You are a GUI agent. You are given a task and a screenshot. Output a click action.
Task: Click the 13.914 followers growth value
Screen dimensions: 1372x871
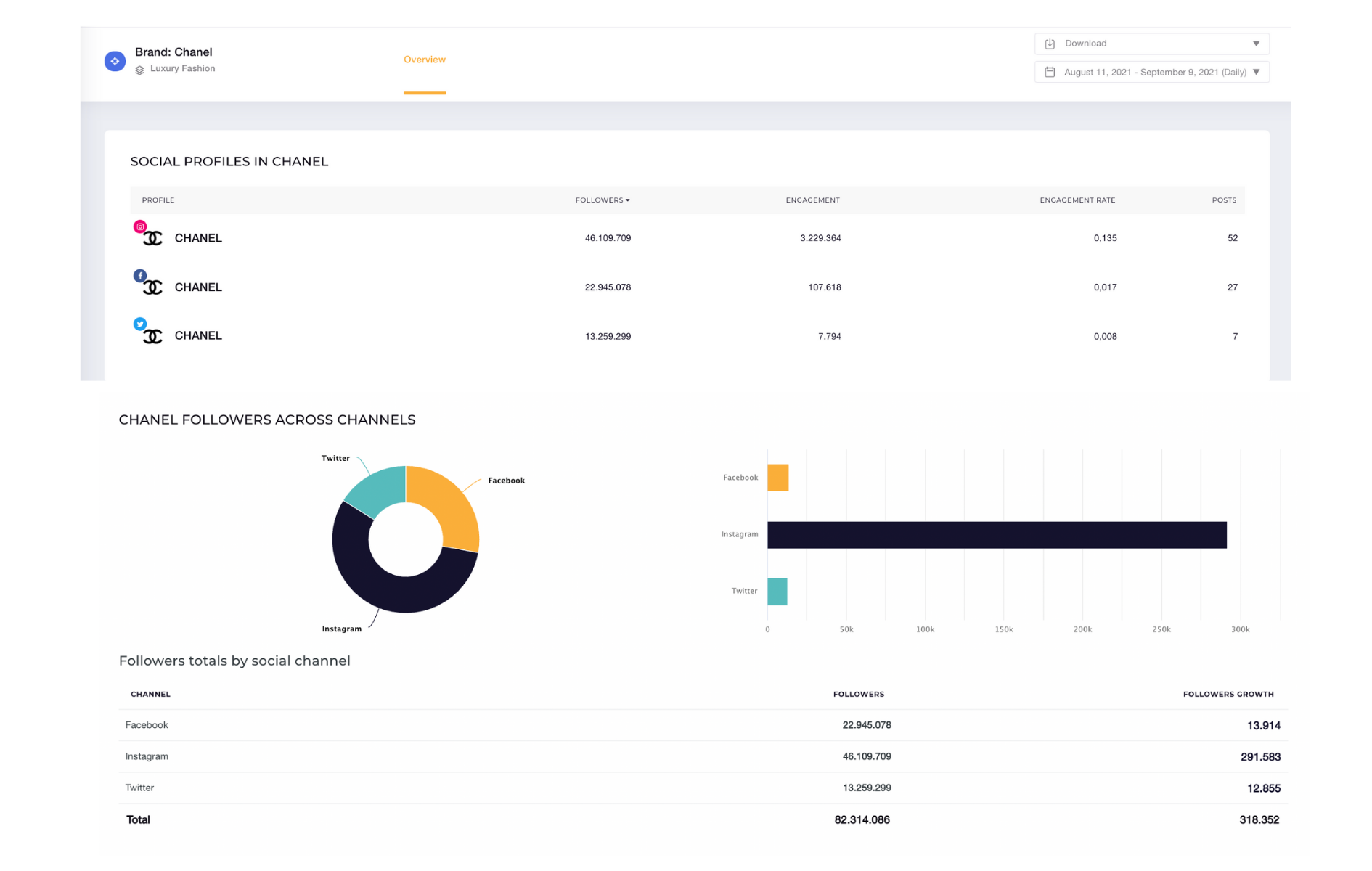coord(1264,726)
